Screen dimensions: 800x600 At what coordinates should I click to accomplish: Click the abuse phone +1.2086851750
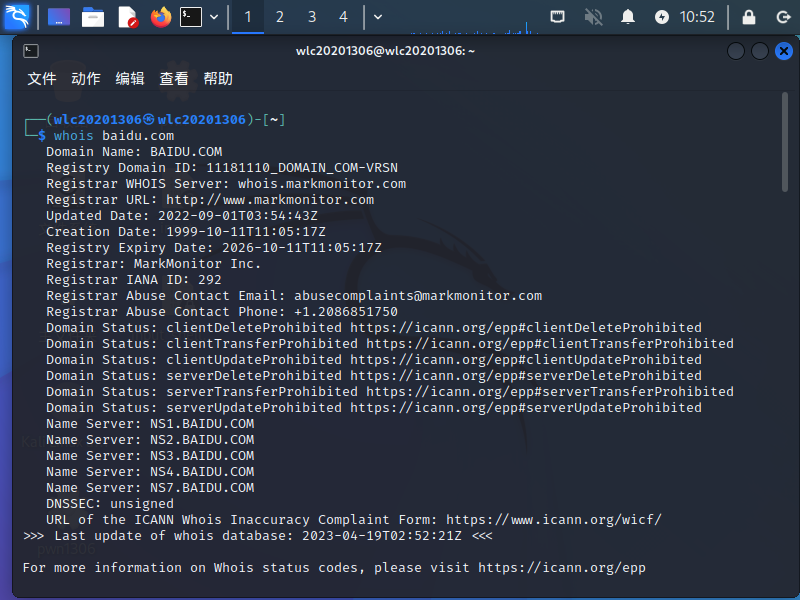(346, 311)
